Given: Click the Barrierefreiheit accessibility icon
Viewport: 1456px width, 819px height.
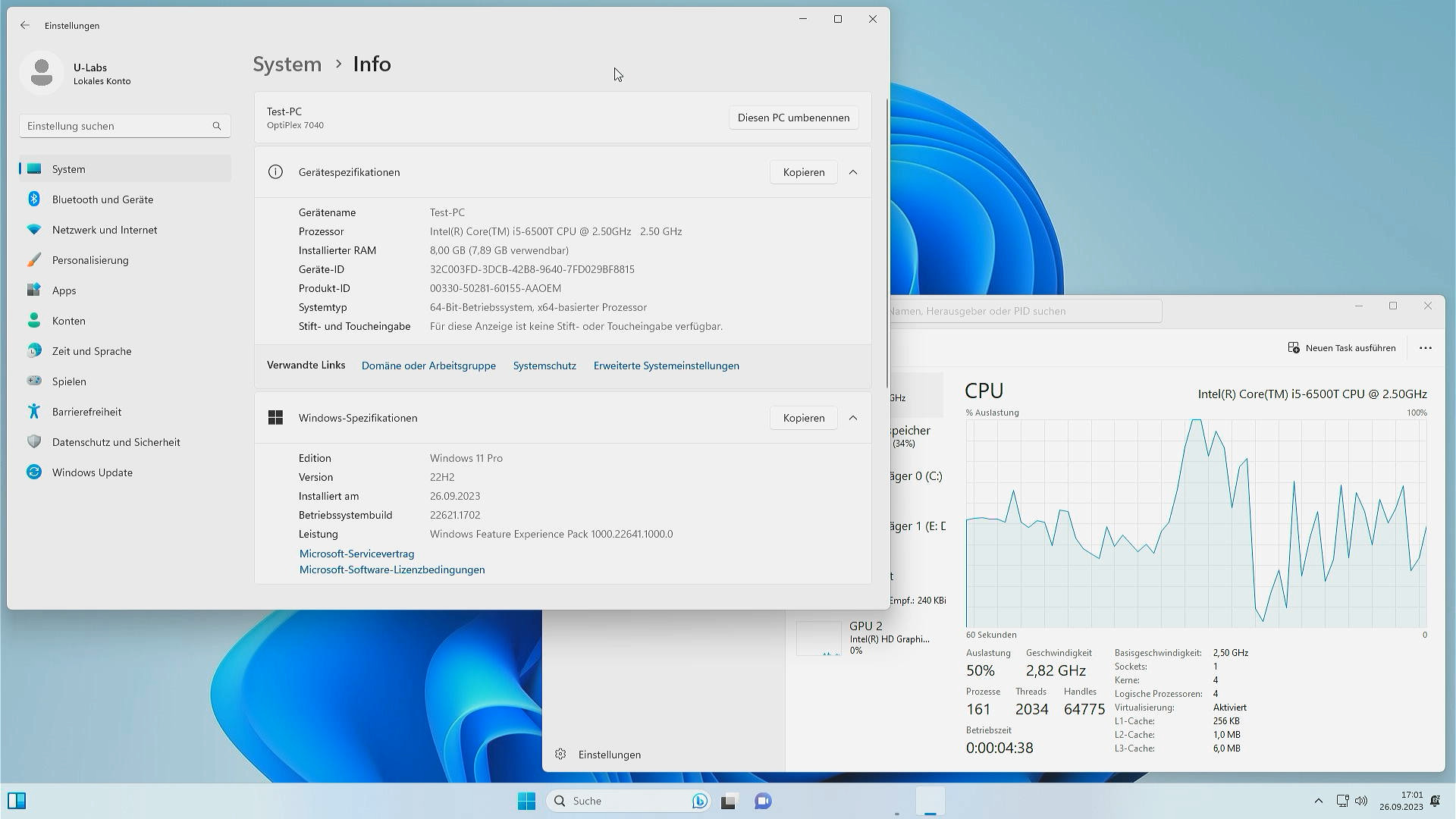Looking at the screenshot, I should click(34, 411).
